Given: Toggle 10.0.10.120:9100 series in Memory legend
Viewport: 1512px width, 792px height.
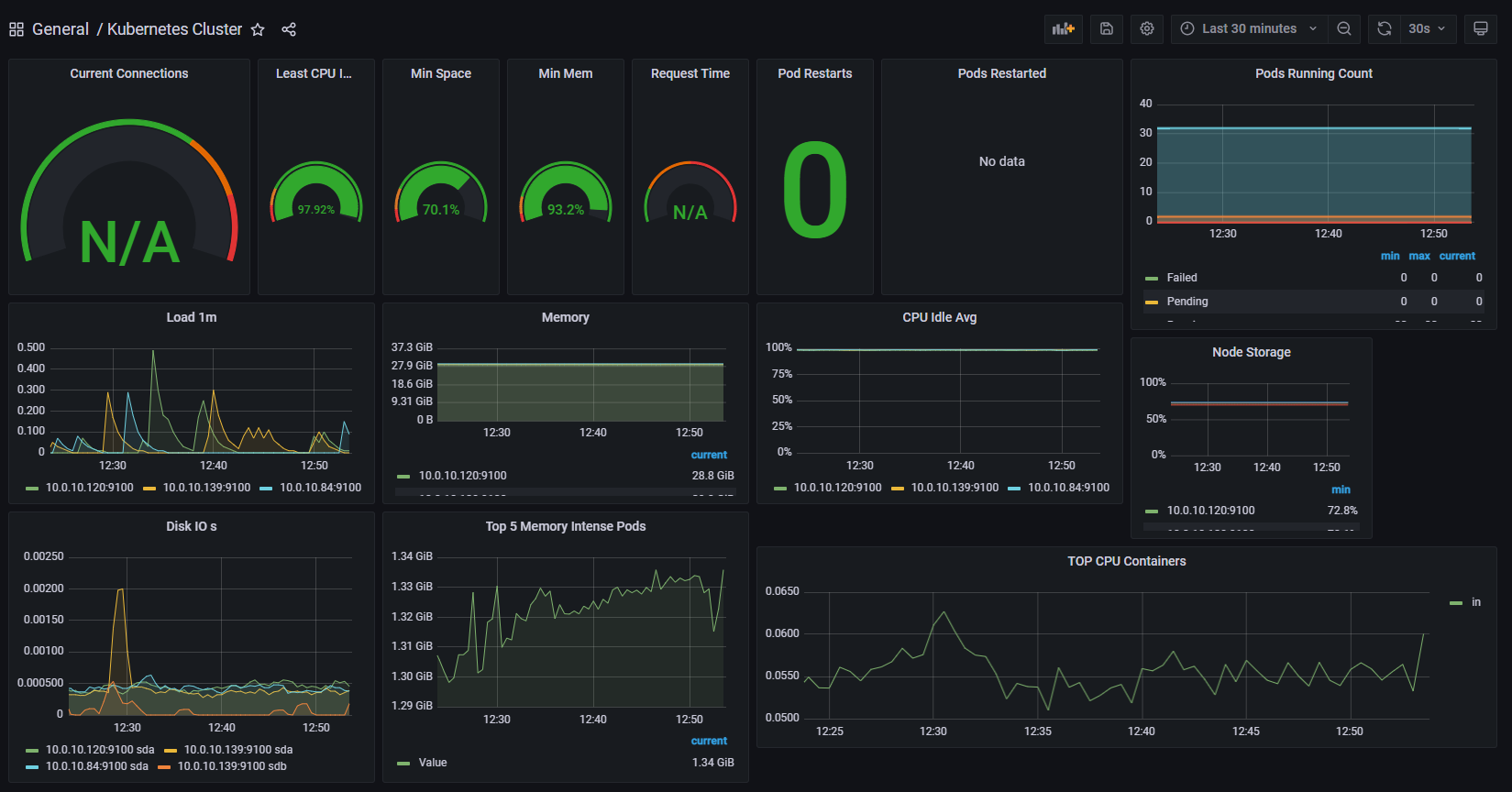Looking at the screenshot, I should tap(463, 476).
